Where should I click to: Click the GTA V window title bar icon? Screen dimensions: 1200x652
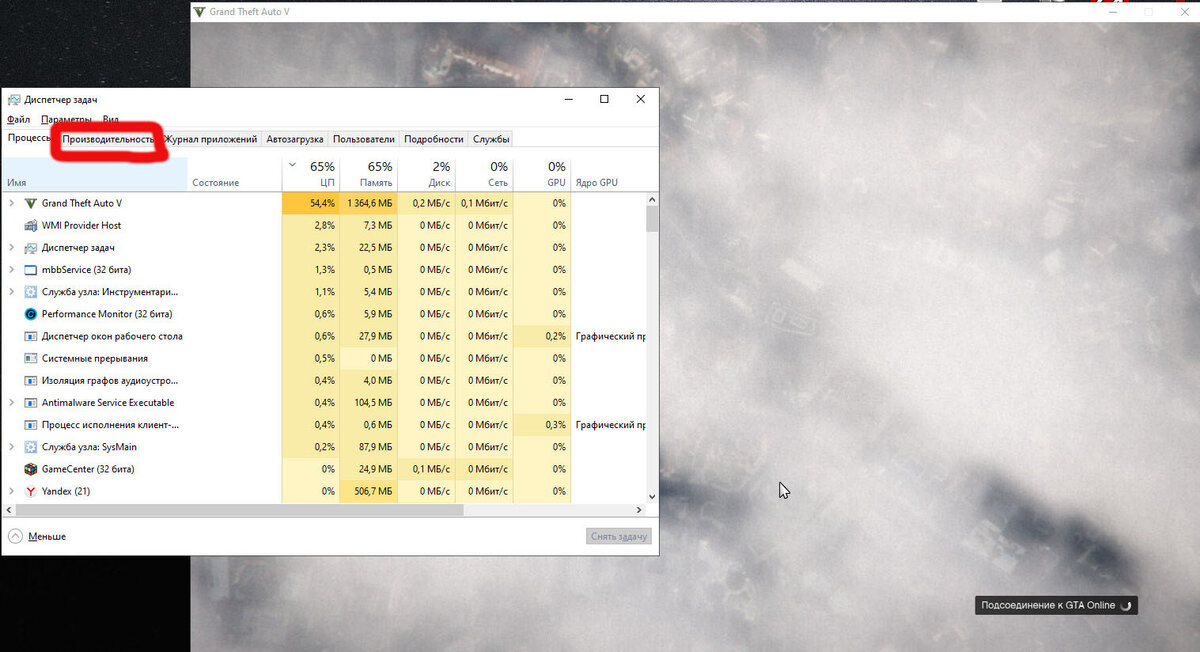click(200, 12)
